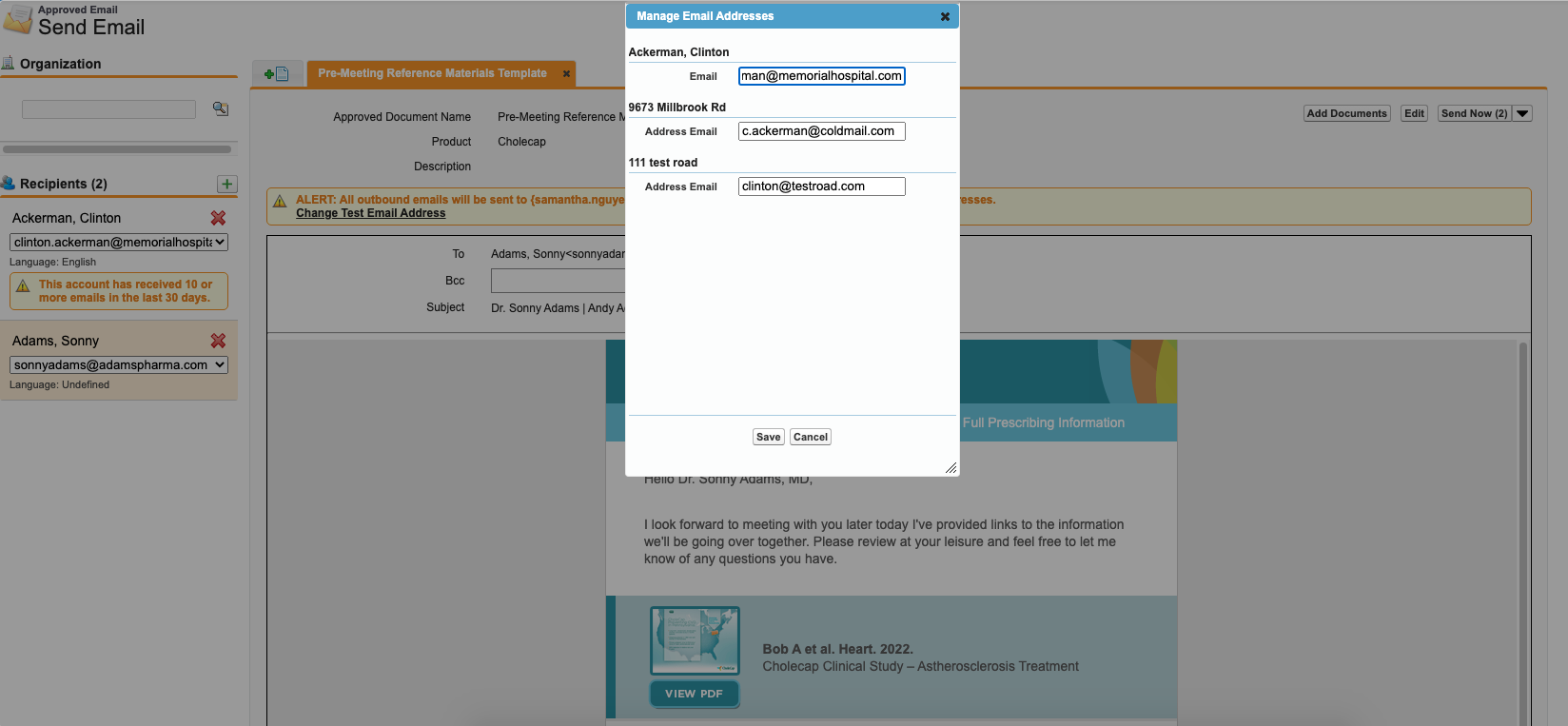
Task: Click the 9673 Millbrook Rd address email field
Action: (821, 131)
